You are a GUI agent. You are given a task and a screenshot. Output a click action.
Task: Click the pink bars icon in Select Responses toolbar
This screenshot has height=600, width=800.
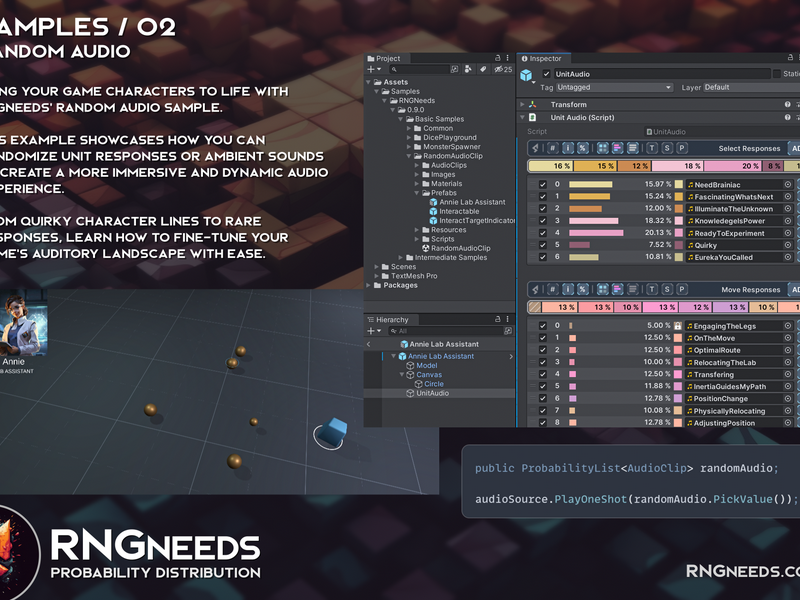point(617,148)
